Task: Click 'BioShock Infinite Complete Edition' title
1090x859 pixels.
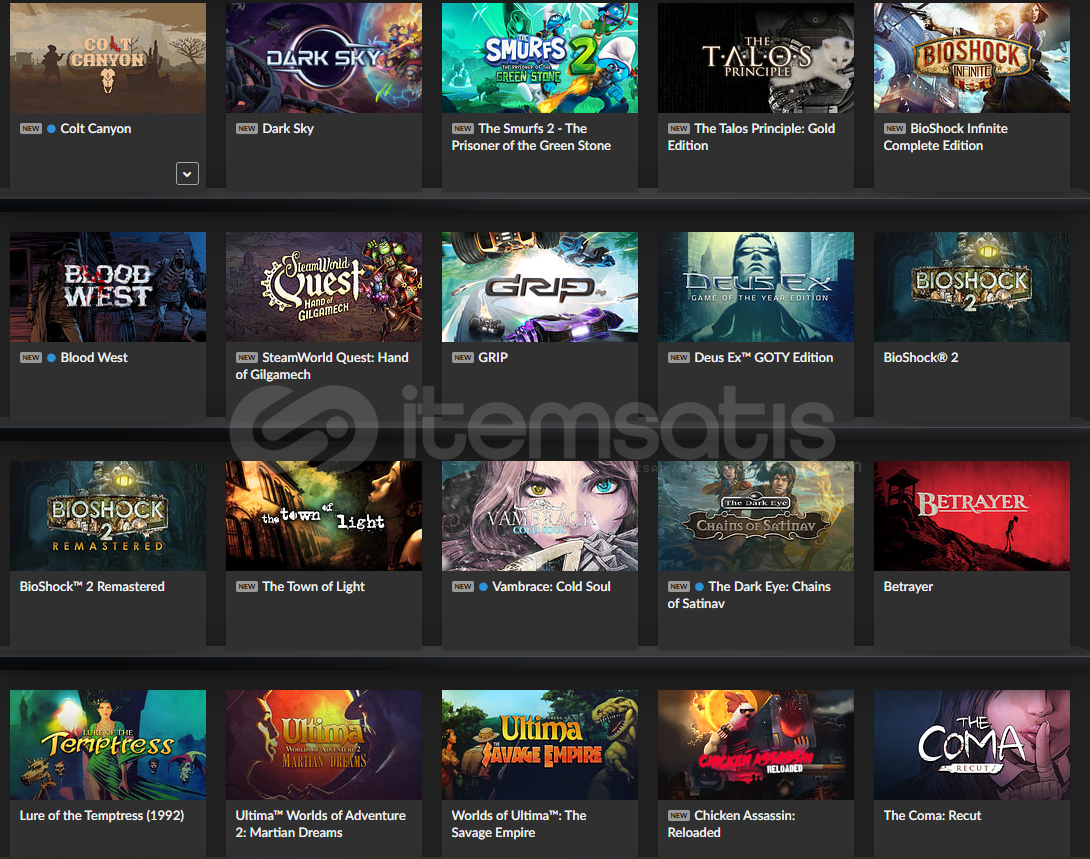Action: [x=945, y=137]
